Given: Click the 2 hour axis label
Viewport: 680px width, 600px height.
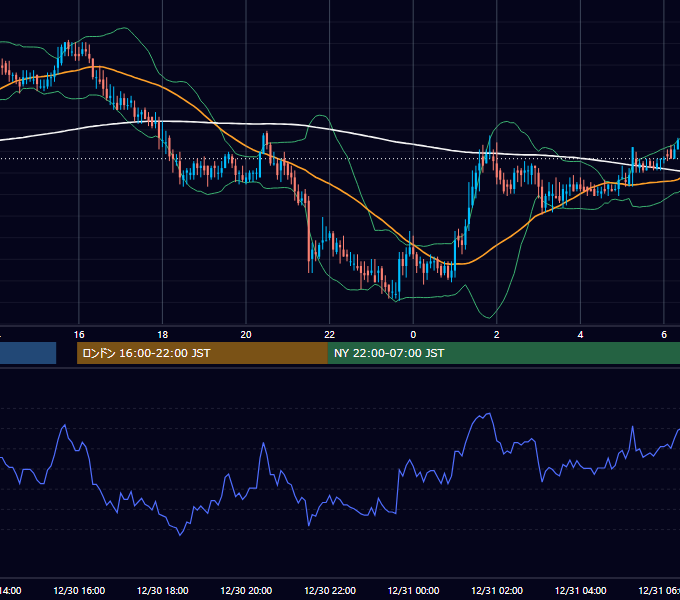Looking at the screenshot, I should coord(497,335).
